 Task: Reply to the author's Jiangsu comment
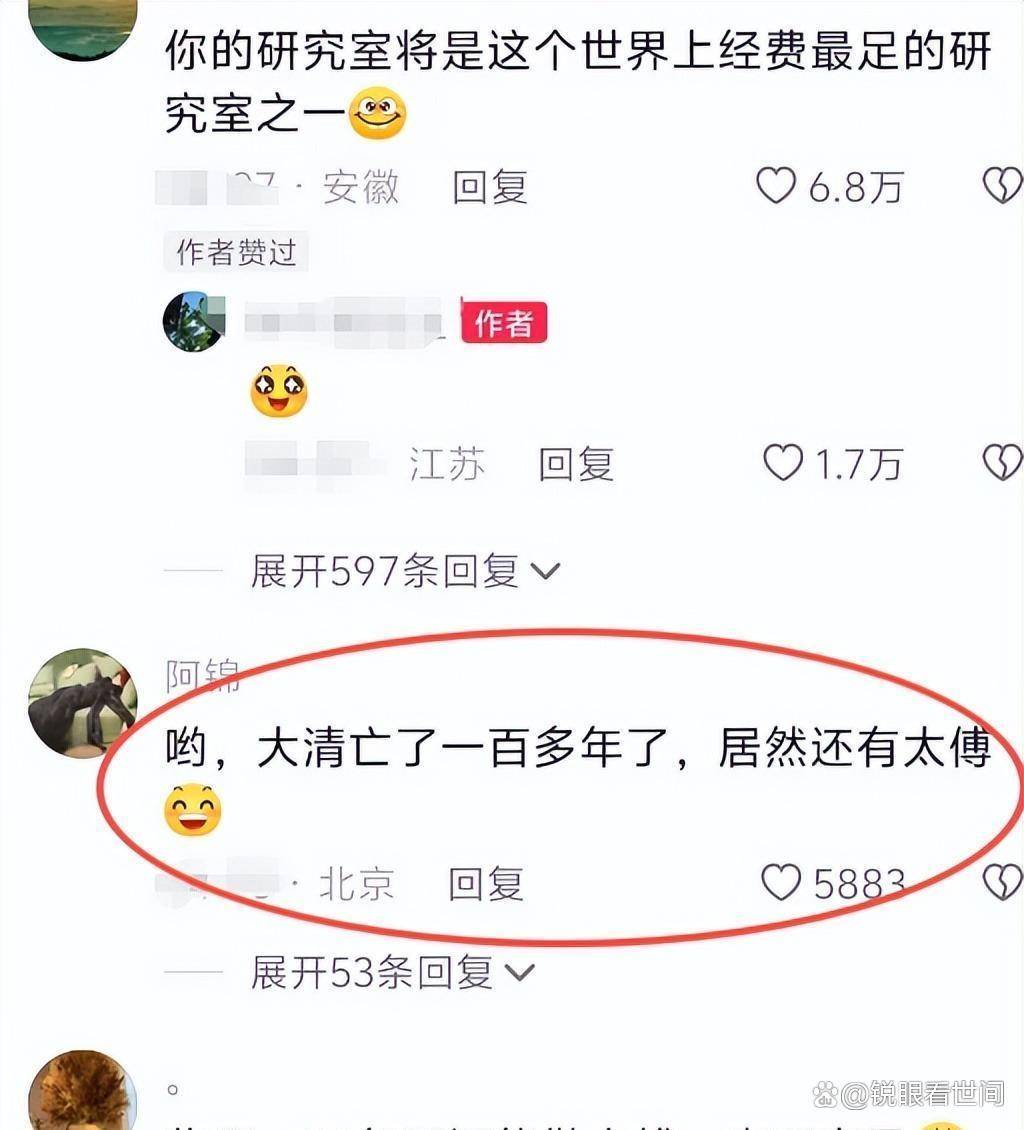click(x=576, y=463)
